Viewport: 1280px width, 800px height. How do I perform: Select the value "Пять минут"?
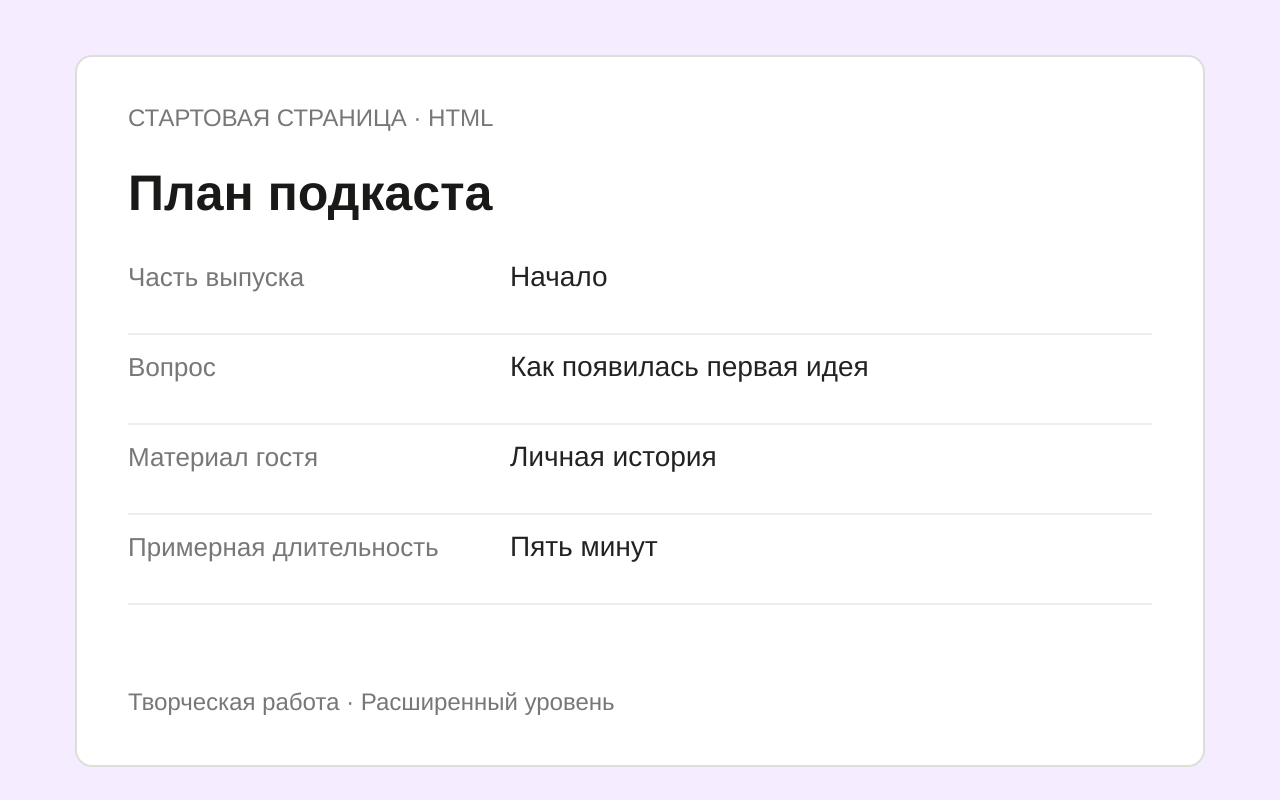pos(583,547)
